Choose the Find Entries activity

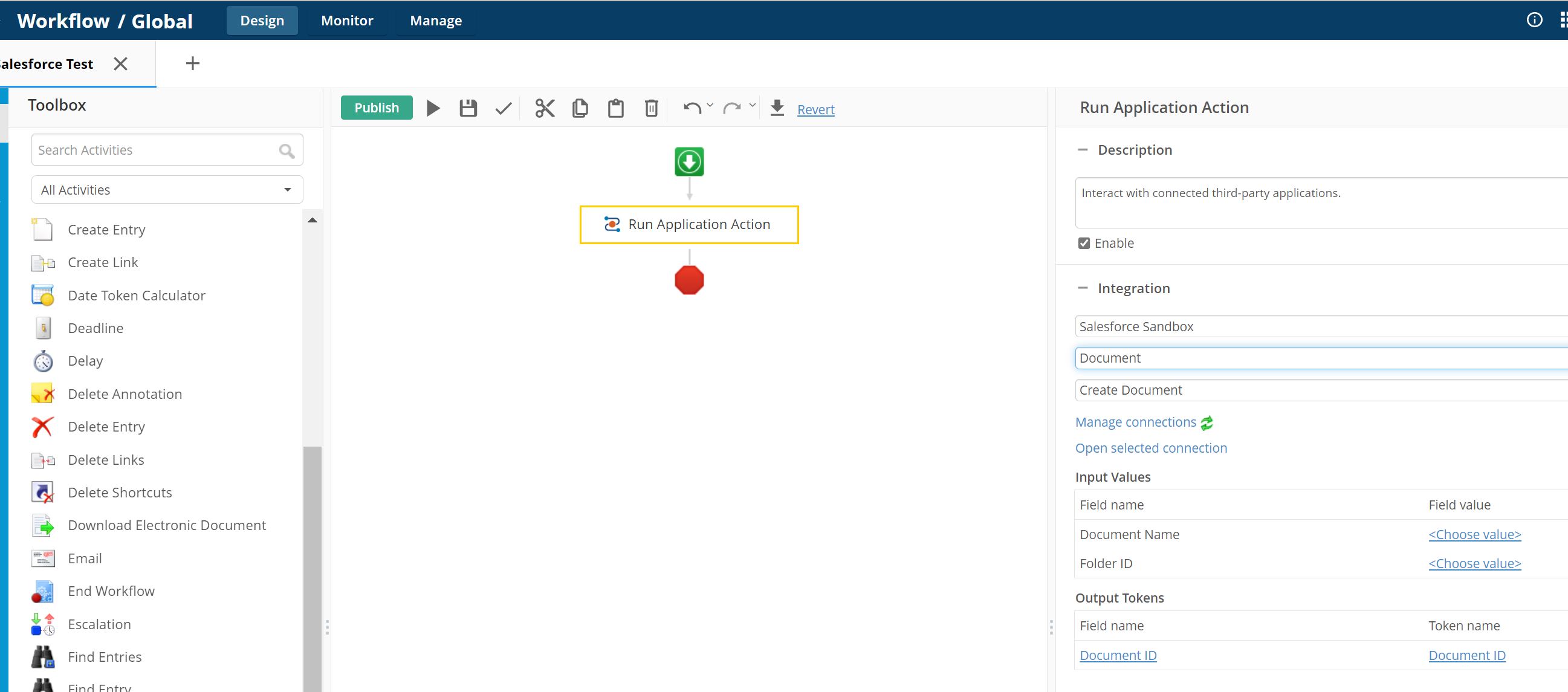click(x=105, y=657)
